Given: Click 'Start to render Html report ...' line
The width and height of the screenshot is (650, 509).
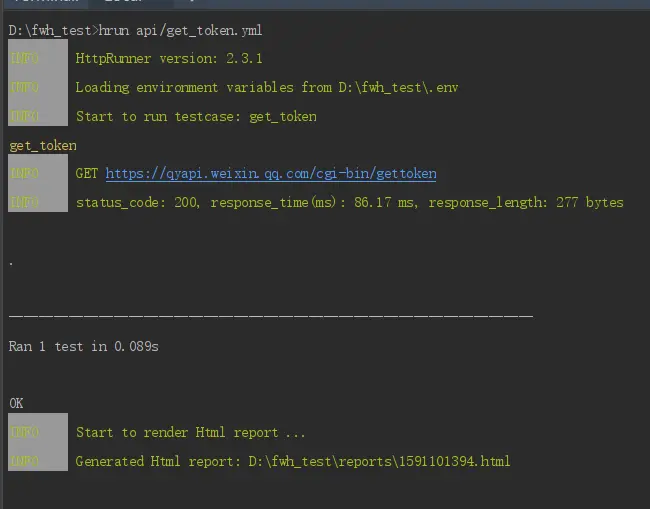Looking at the screenshot, I should 190,433.
